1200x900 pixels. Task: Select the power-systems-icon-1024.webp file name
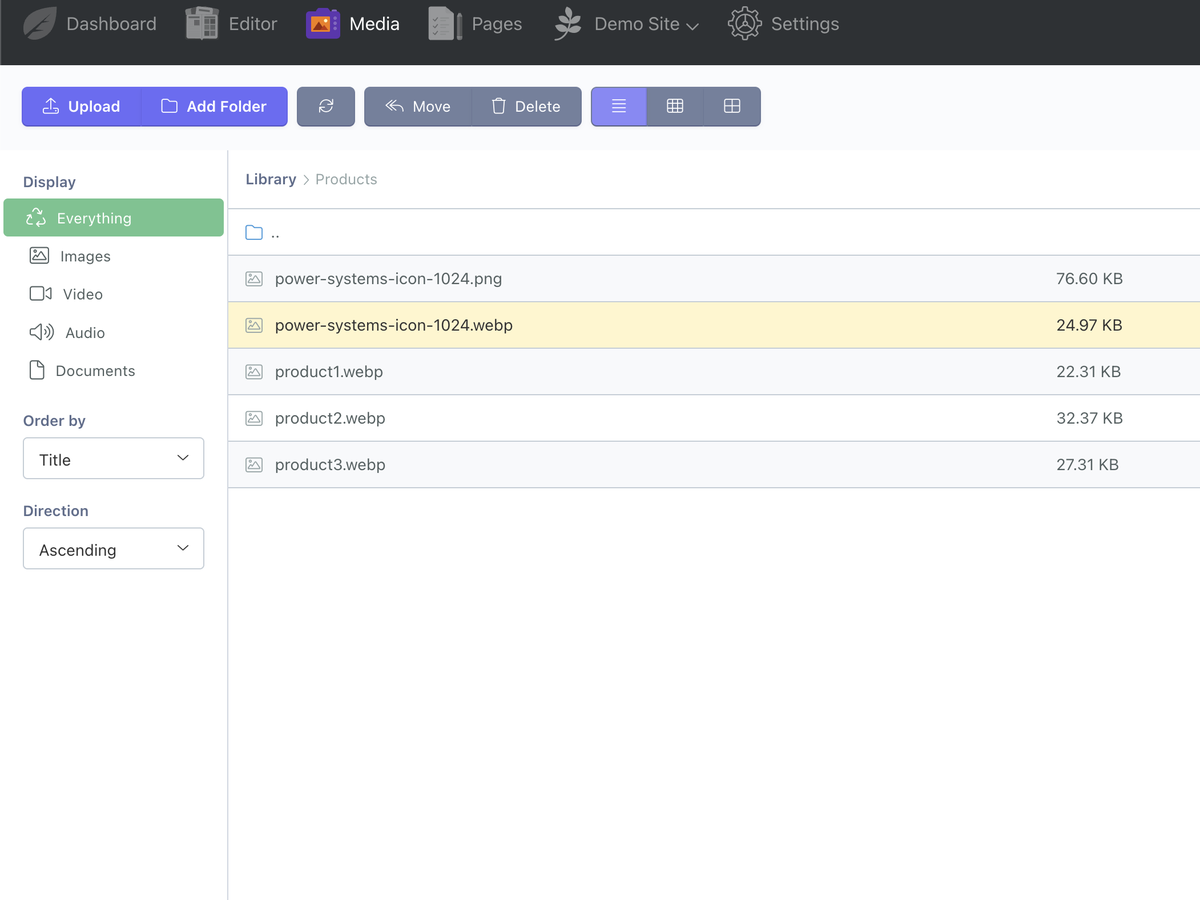click(394, 325)
